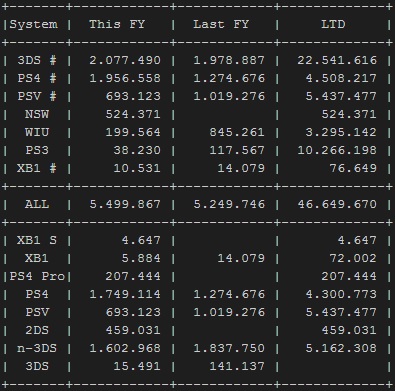Click PS3 LTD value 10.266.198
Screen dimensions: 395x391
[x=337, y=150]
